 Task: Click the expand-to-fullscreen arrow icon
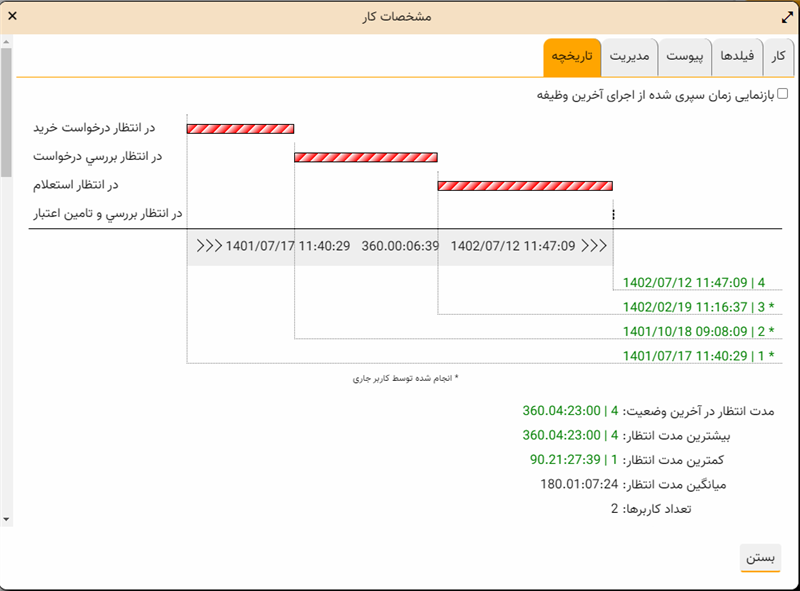786,17
